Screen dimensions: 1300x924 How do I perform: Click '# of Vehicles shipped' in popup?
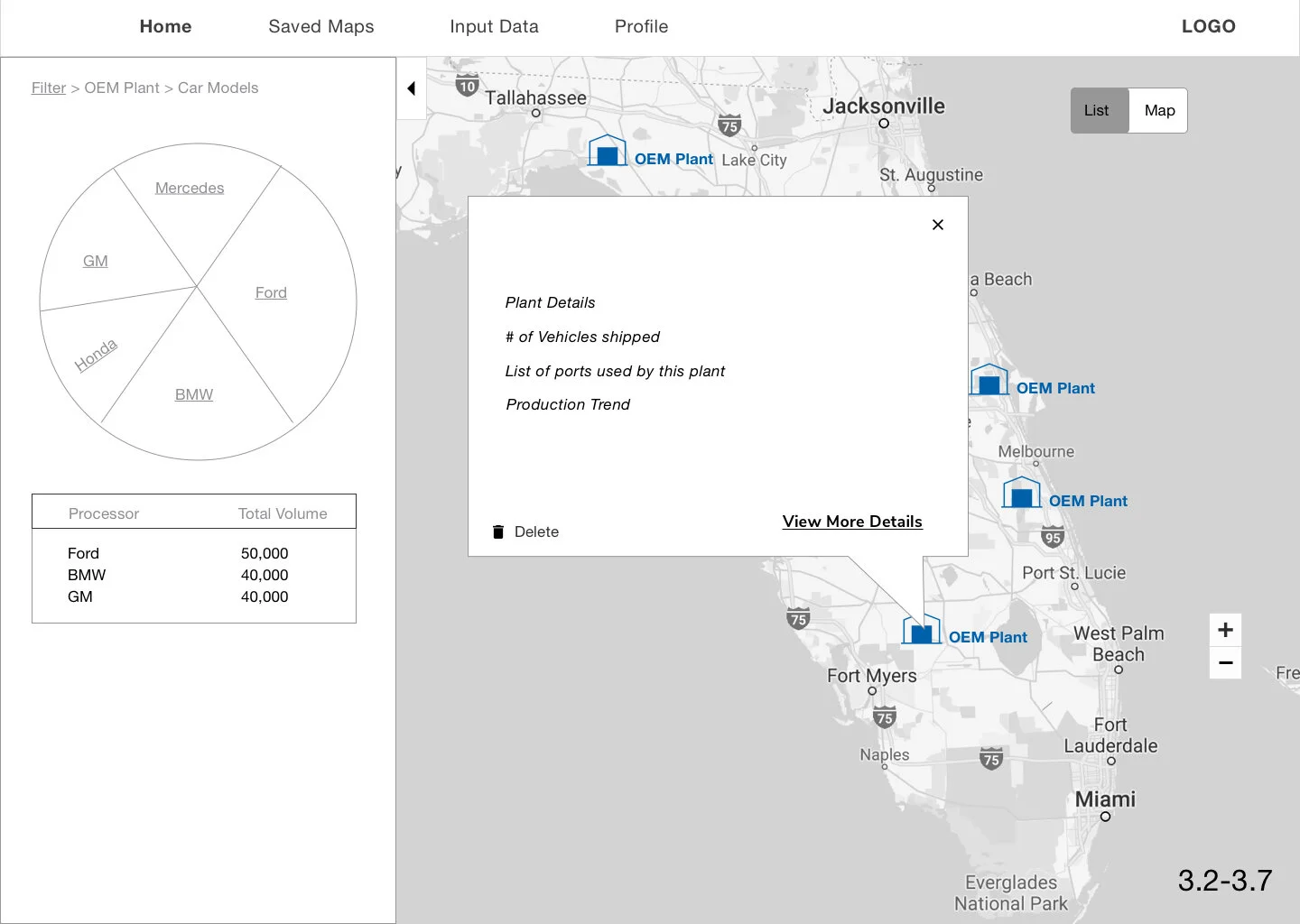coord(582,337)
